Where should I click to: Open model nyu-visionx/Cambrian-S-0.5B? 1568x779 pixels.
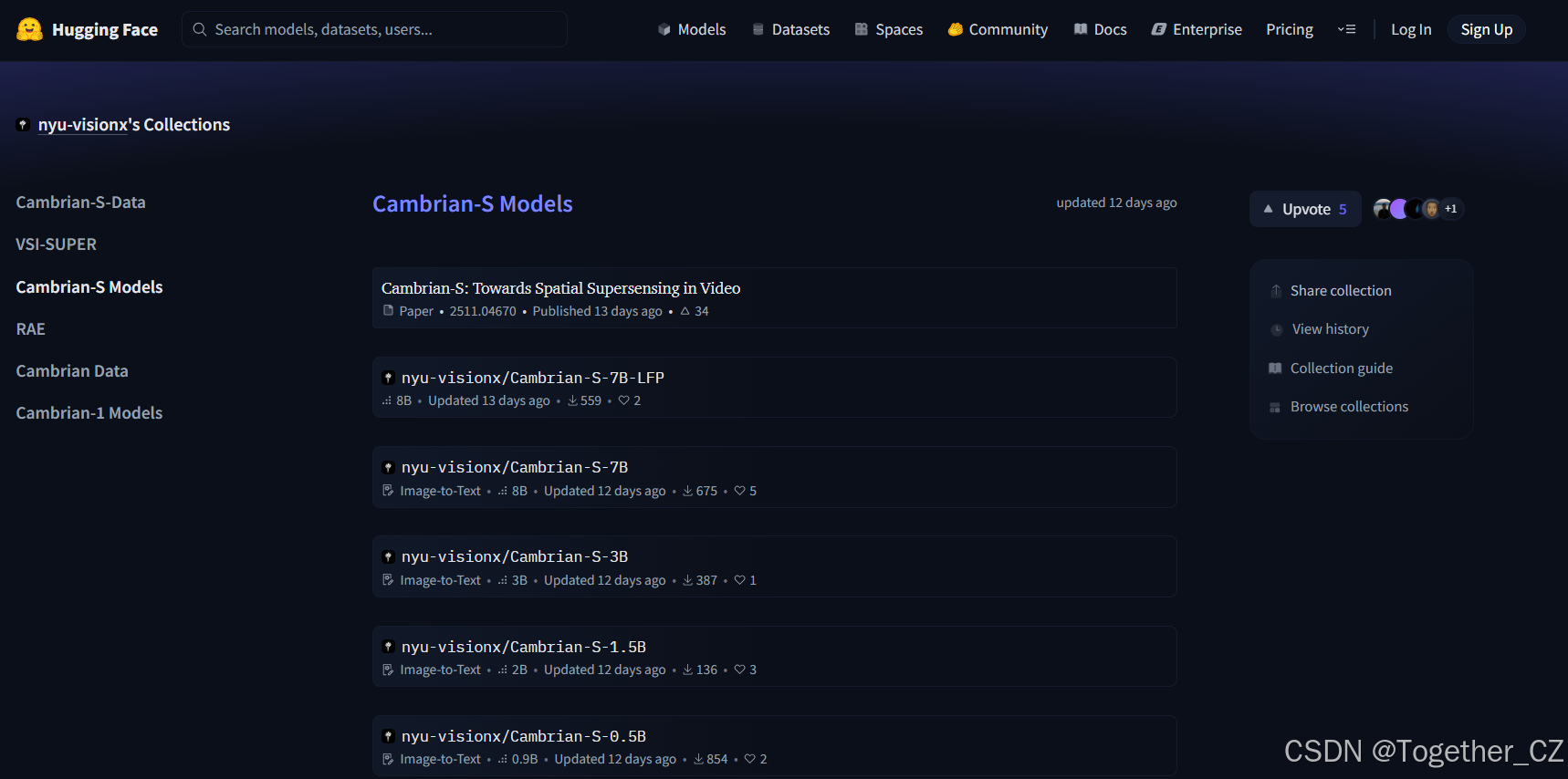(x=524, y=736)
